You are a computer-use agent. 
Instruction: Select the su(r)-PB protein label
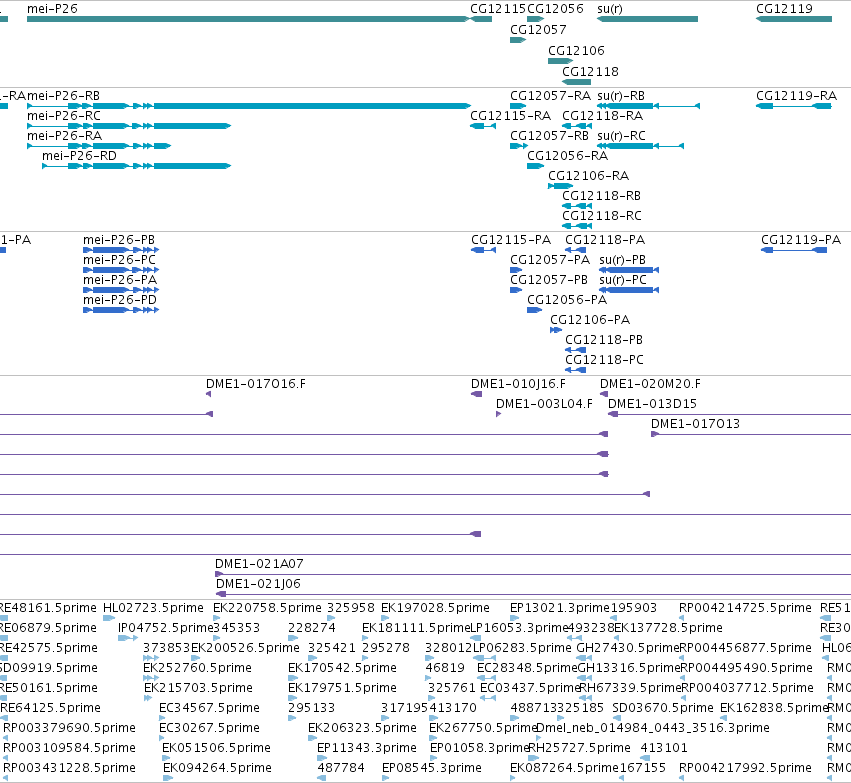(x=623, y=260)
